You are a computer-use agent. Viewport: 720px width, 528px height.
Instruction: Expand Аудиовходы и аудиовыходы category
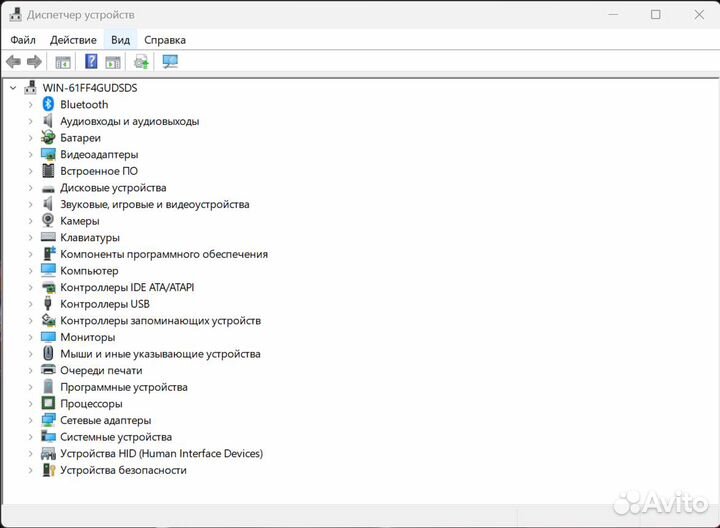(x=30, y=121)
